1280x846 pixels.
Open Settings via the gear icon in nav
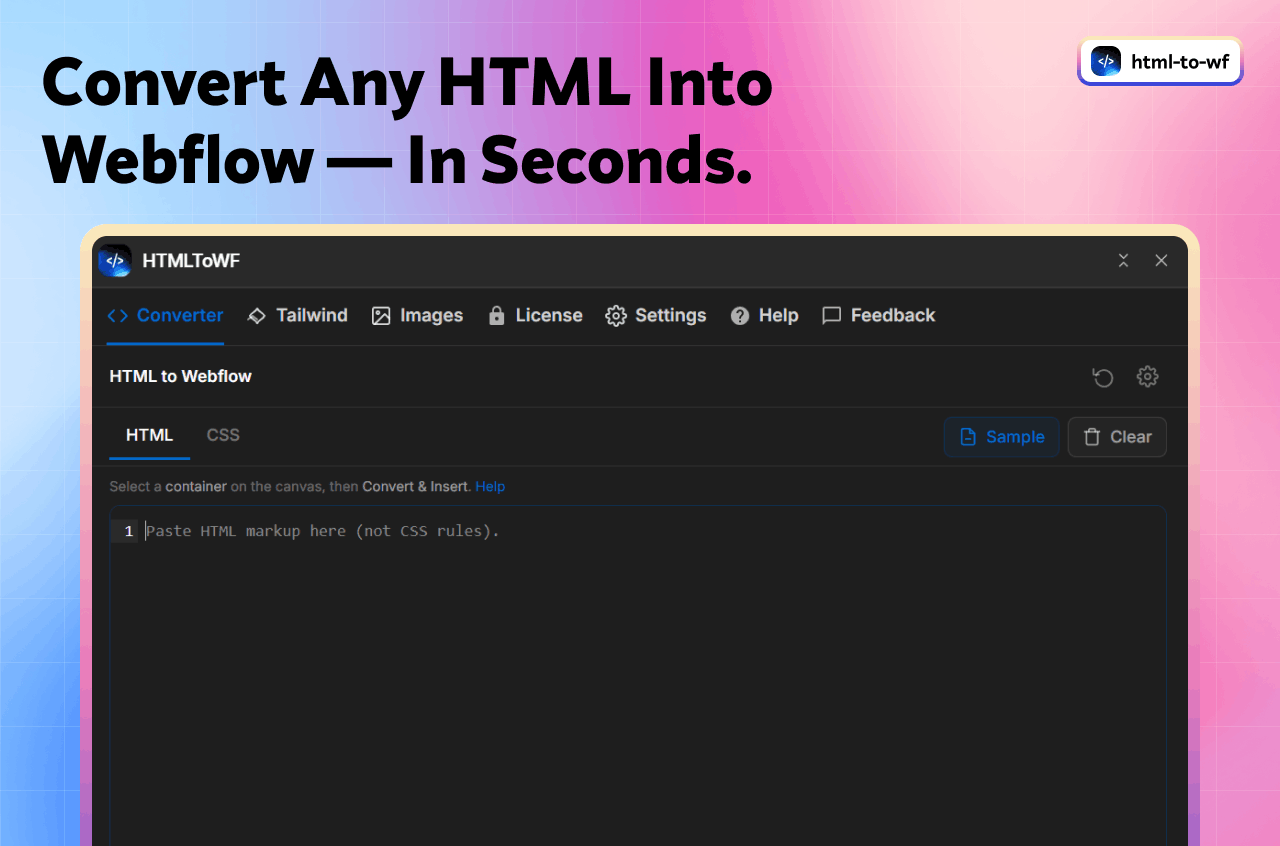617,315
